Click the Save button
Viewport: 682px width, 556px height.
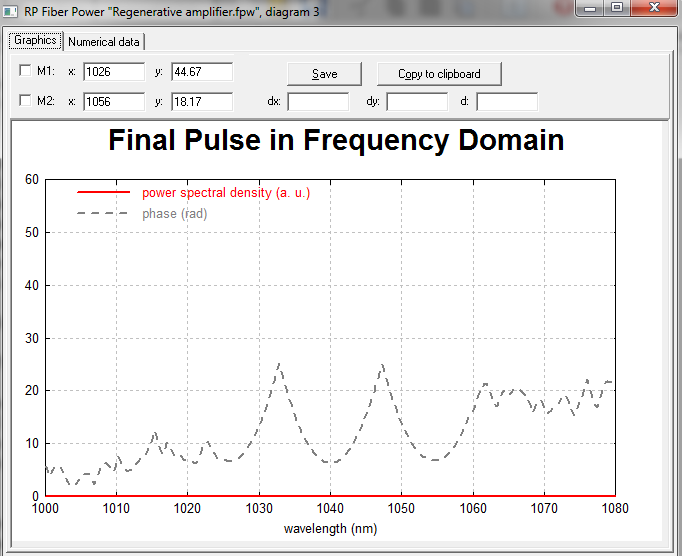click(324, 74)
